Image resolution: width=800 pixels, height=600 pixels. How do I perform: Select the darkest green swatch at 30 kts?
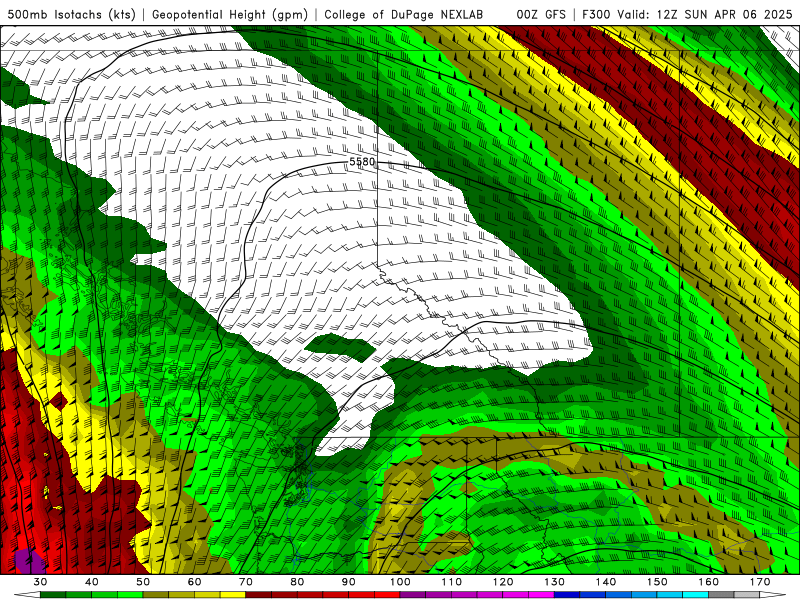[x=53, y=595]
